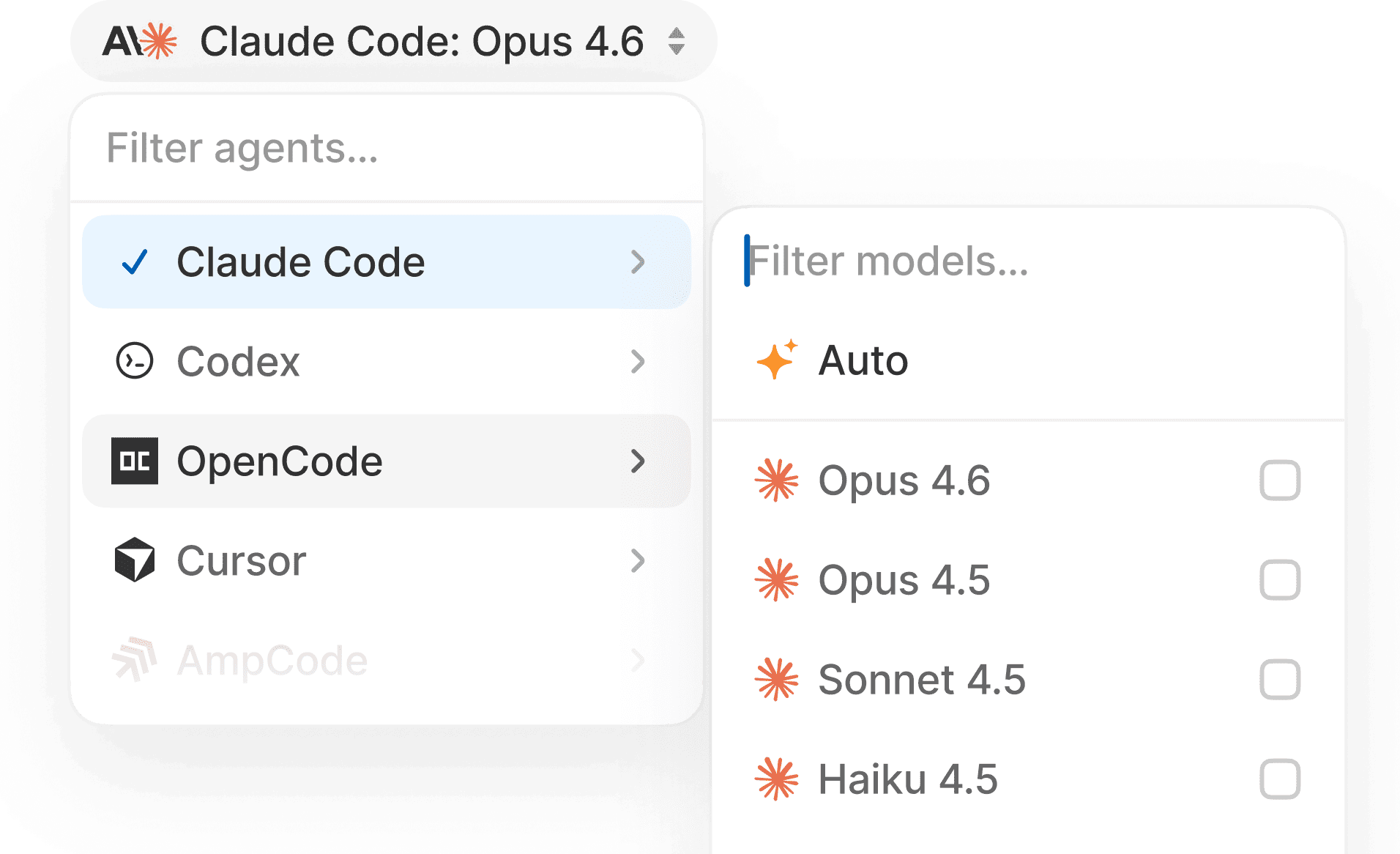Tick the Opus 4.6 checkbox
1400x854 pixels.
pos(1279,480)
